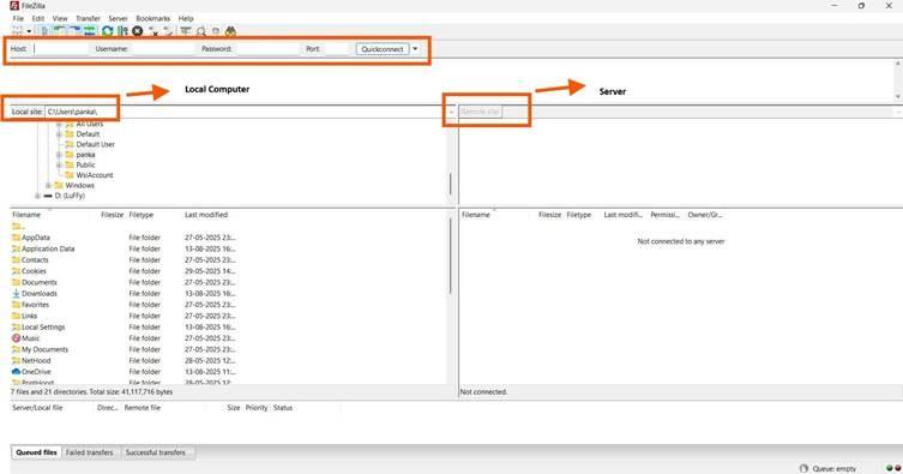Click into the Host input field
Viewport: 903px width, 474px height.
pyautogui.click(x=60, y=48)
